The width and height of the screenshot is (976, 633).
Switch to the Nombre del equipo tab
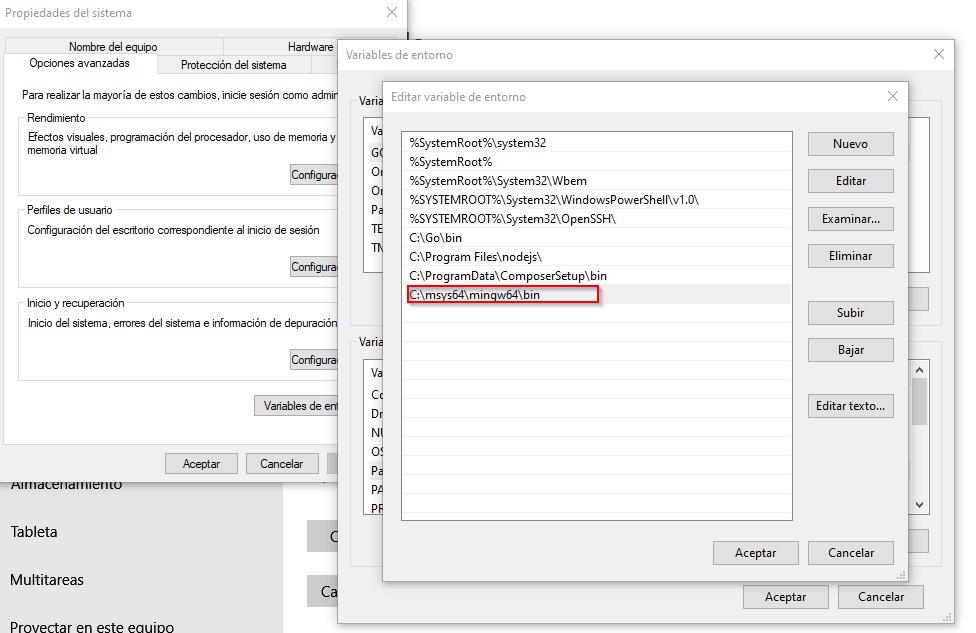pyautogui.click(x=113, y=47)
